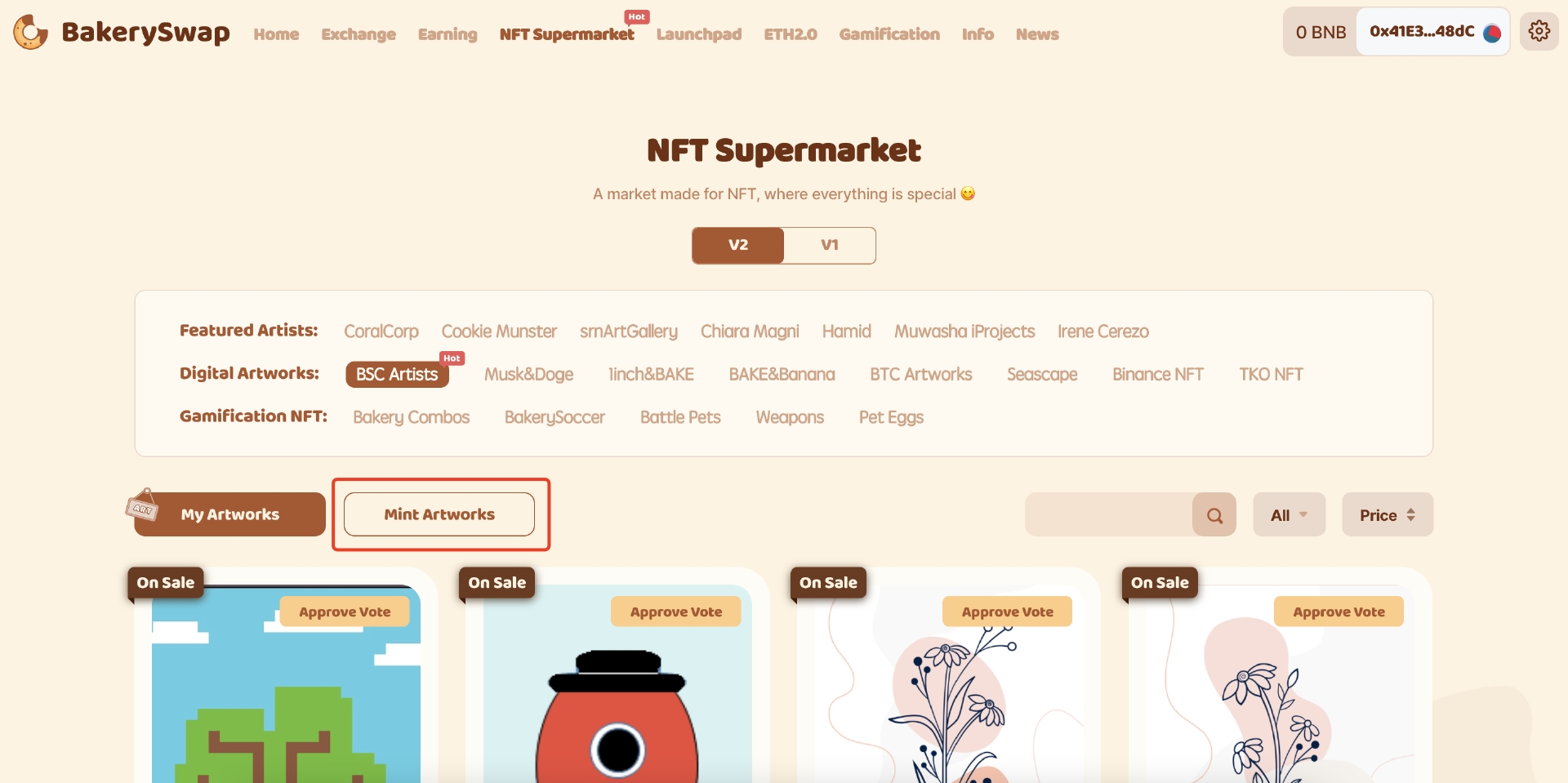1568x783 pixels.
Task: Open the News menu item
Action: (x=1037, y=34)
